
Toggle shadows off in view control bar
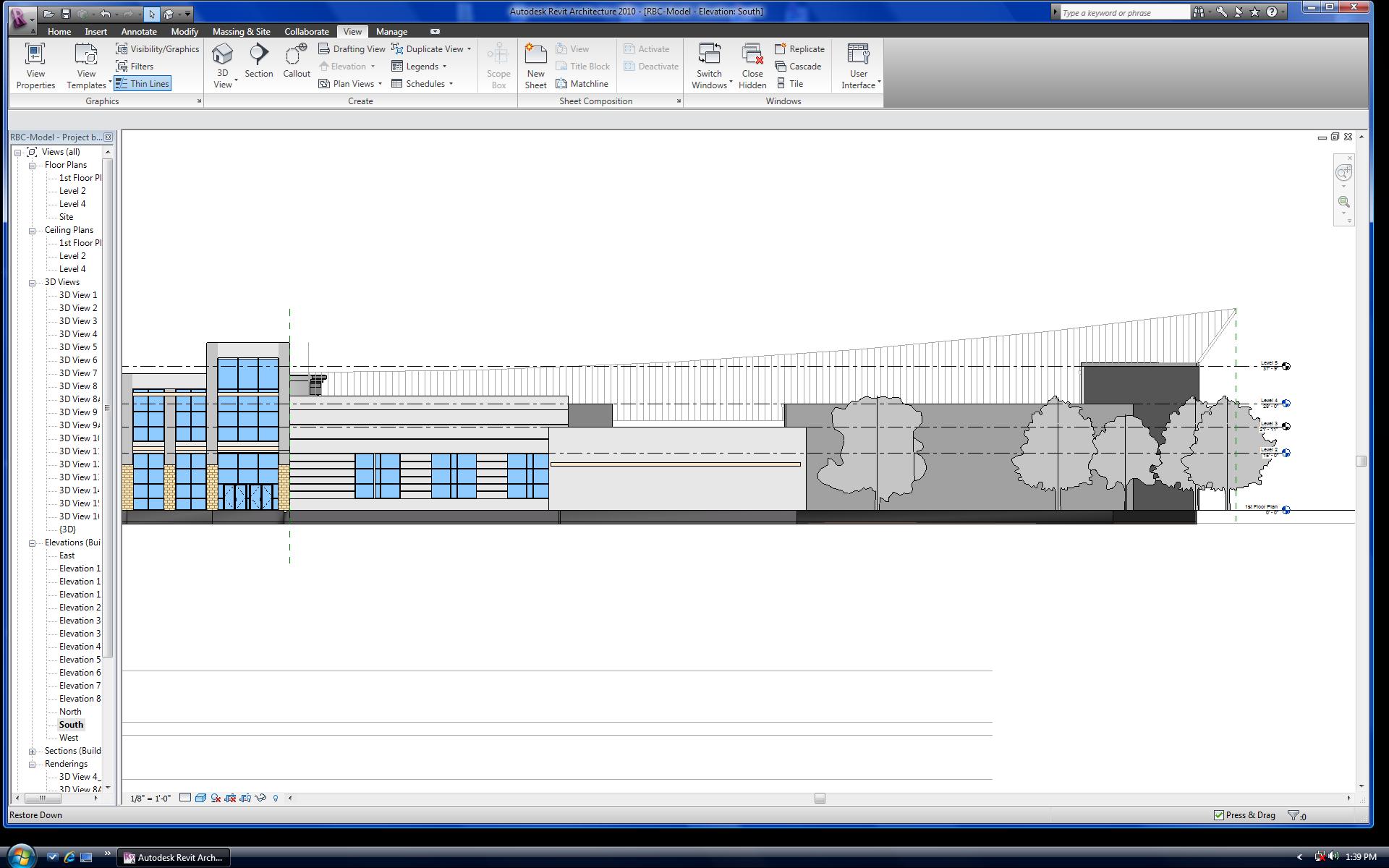pos(216,798)
